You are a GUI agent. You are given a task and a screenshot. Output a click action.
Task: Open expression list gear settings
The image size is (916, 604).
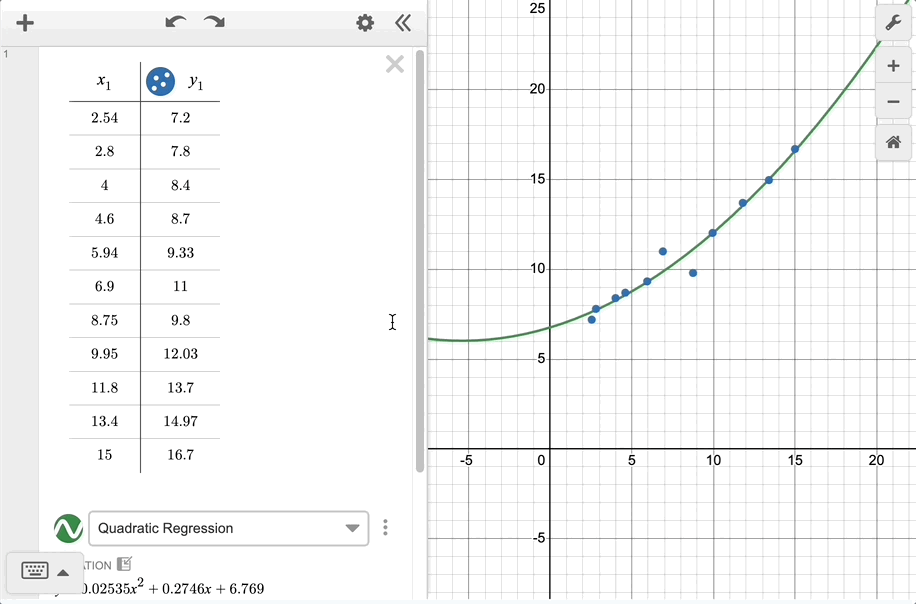click(365, 23)
